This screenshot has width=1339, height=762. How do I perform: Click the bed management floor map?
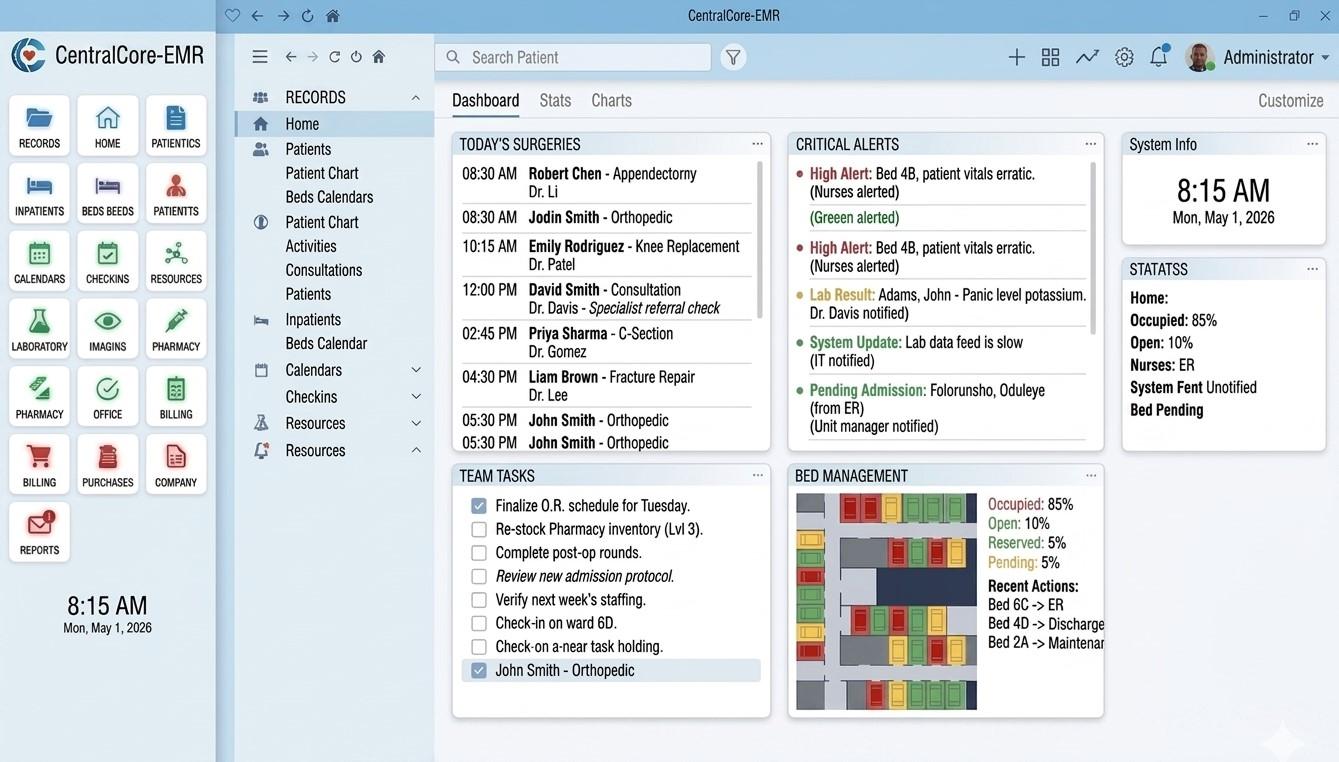[886, 601]
